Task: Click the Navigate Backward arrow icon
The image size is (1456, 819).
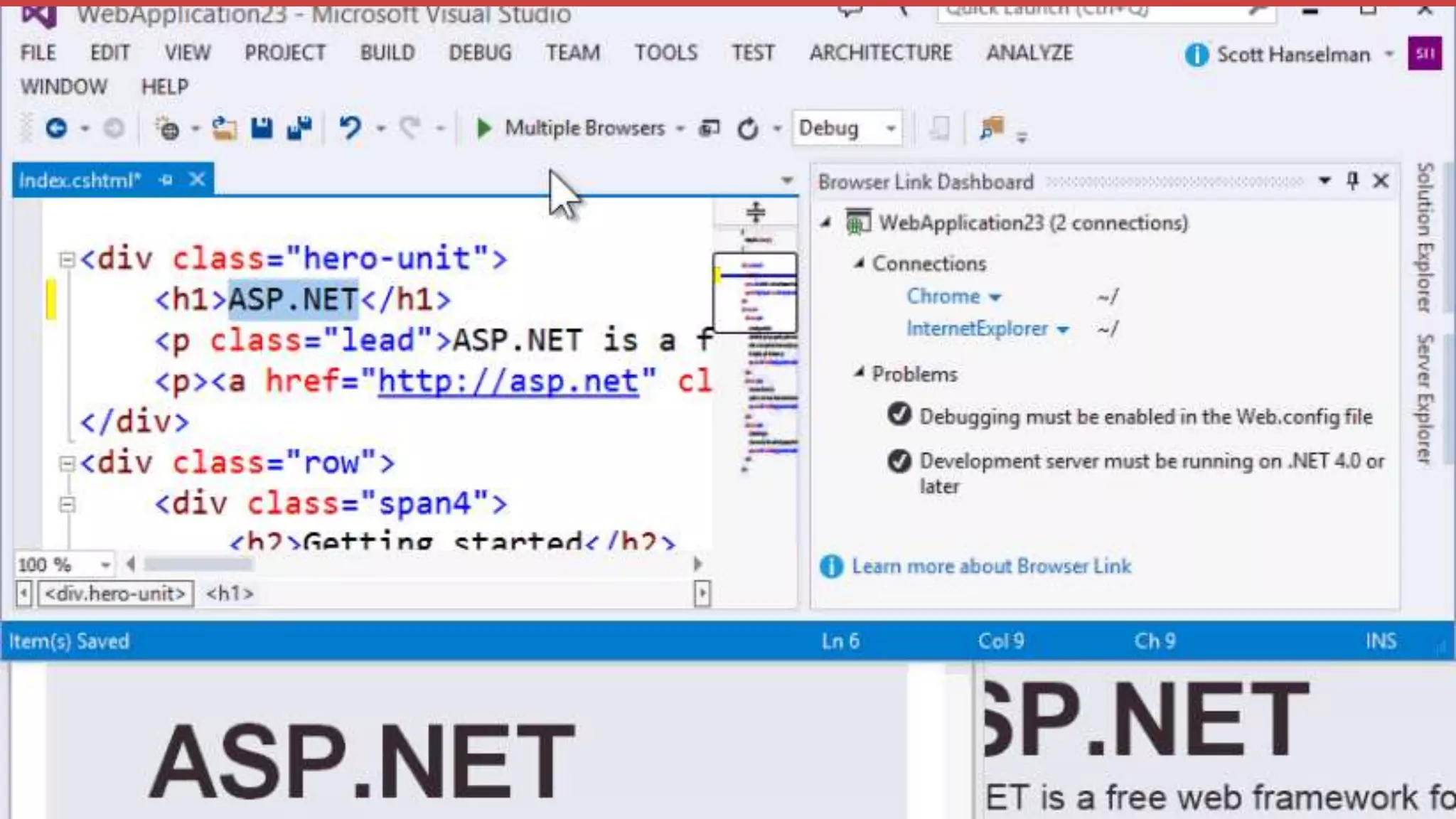Action: pos(56,129)
